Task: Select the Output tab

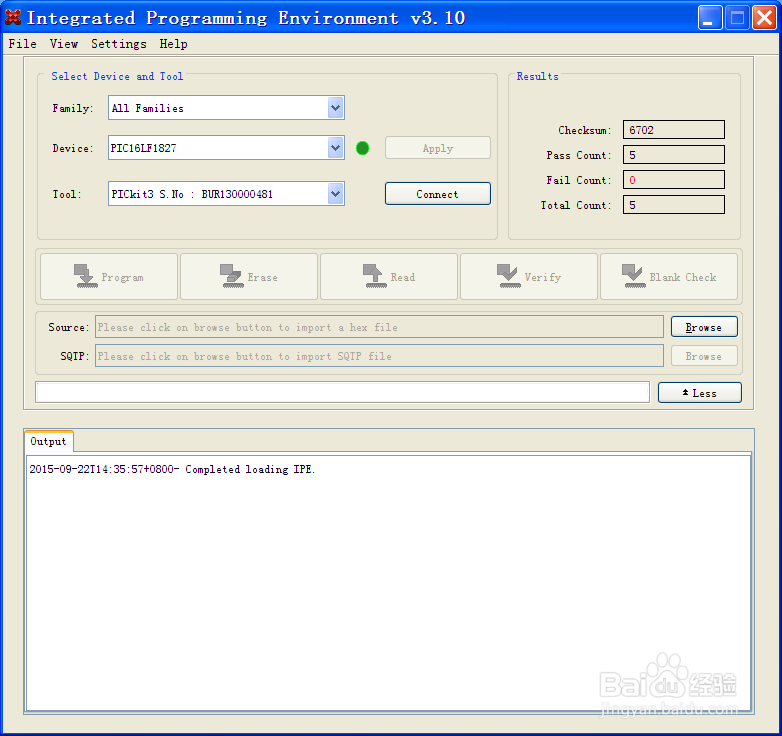Action: coord(48,441)
